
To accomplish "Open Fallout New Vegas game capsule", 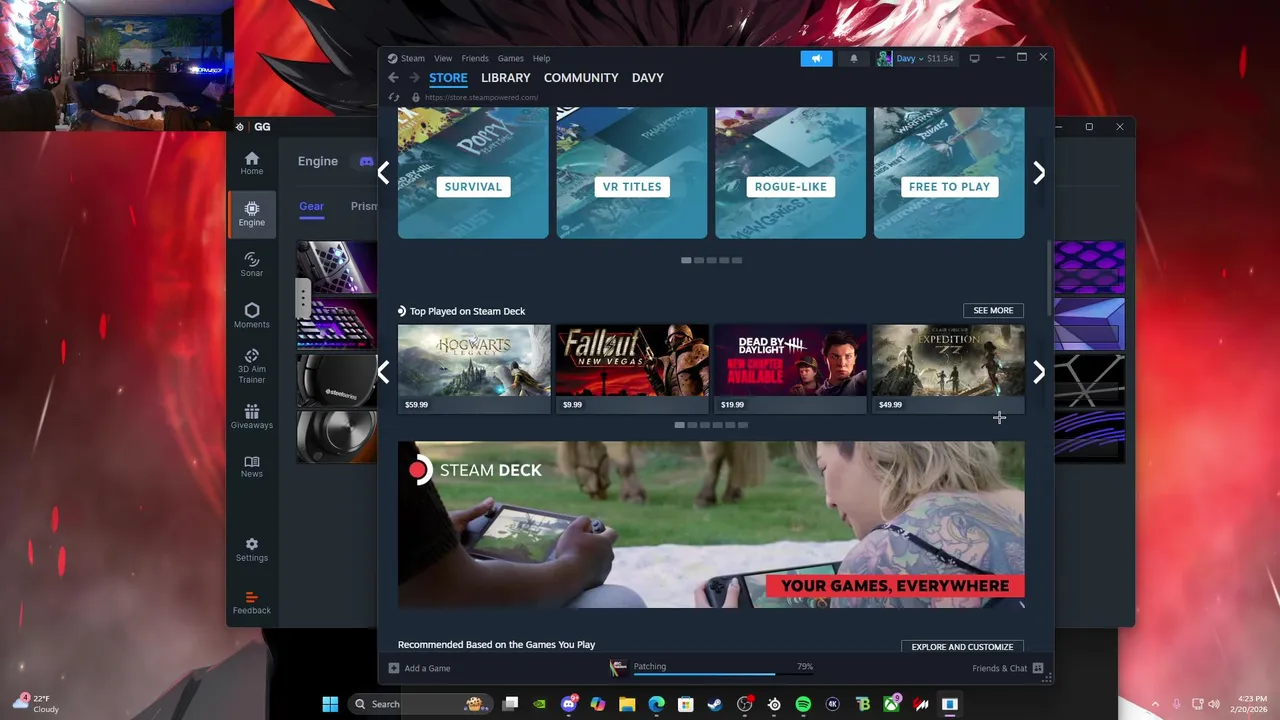I will pos(632,368).
